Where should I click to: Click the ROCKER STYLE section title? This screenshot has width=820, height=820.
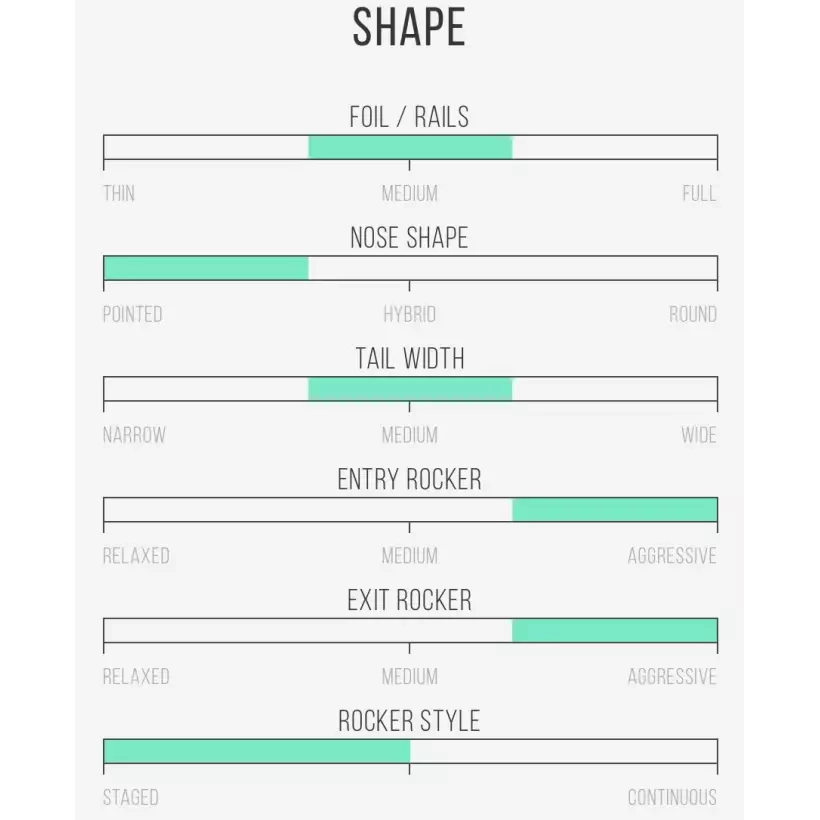(x=409, y=721)
